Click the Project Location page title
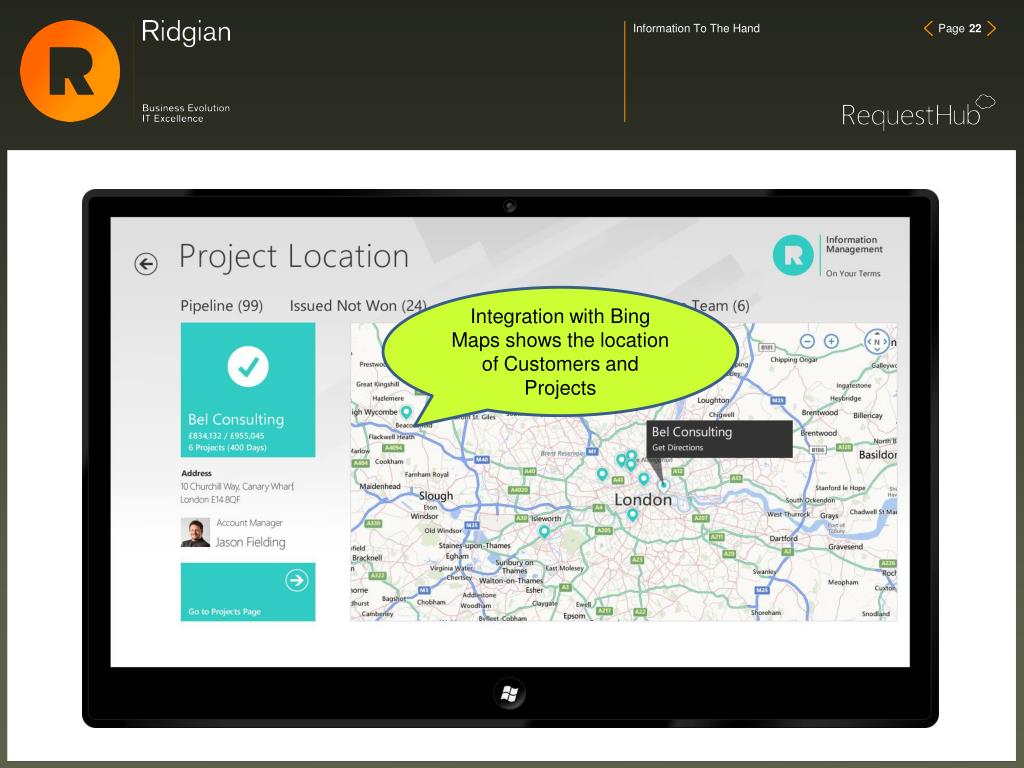 pyautogui.click(x=294, y=256)
